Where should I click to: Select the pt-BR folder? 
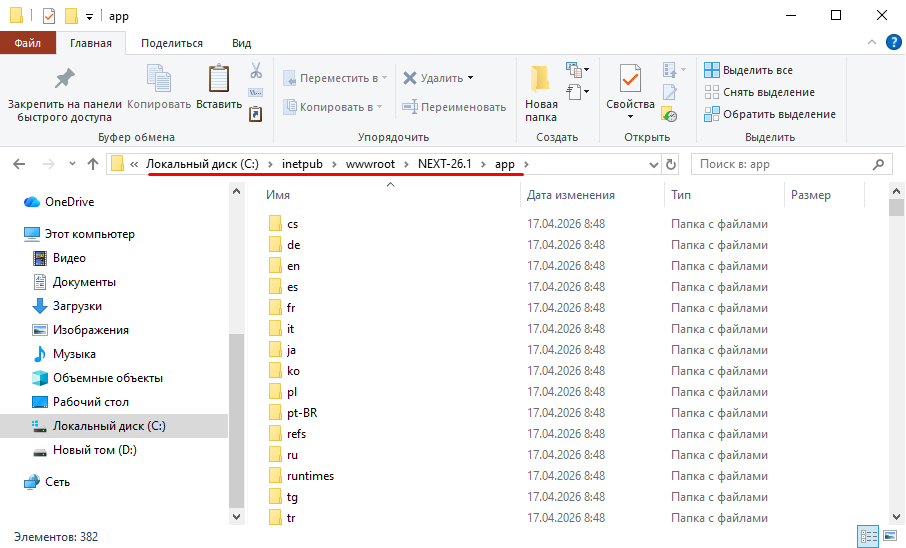[302, 413]
